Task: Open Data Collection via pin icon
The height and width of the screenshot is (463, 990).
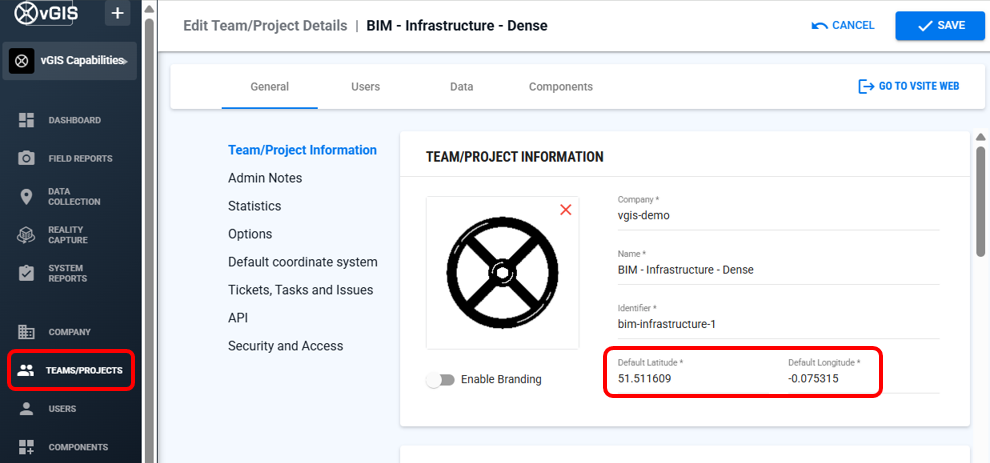Action: [x=26, y=196]
